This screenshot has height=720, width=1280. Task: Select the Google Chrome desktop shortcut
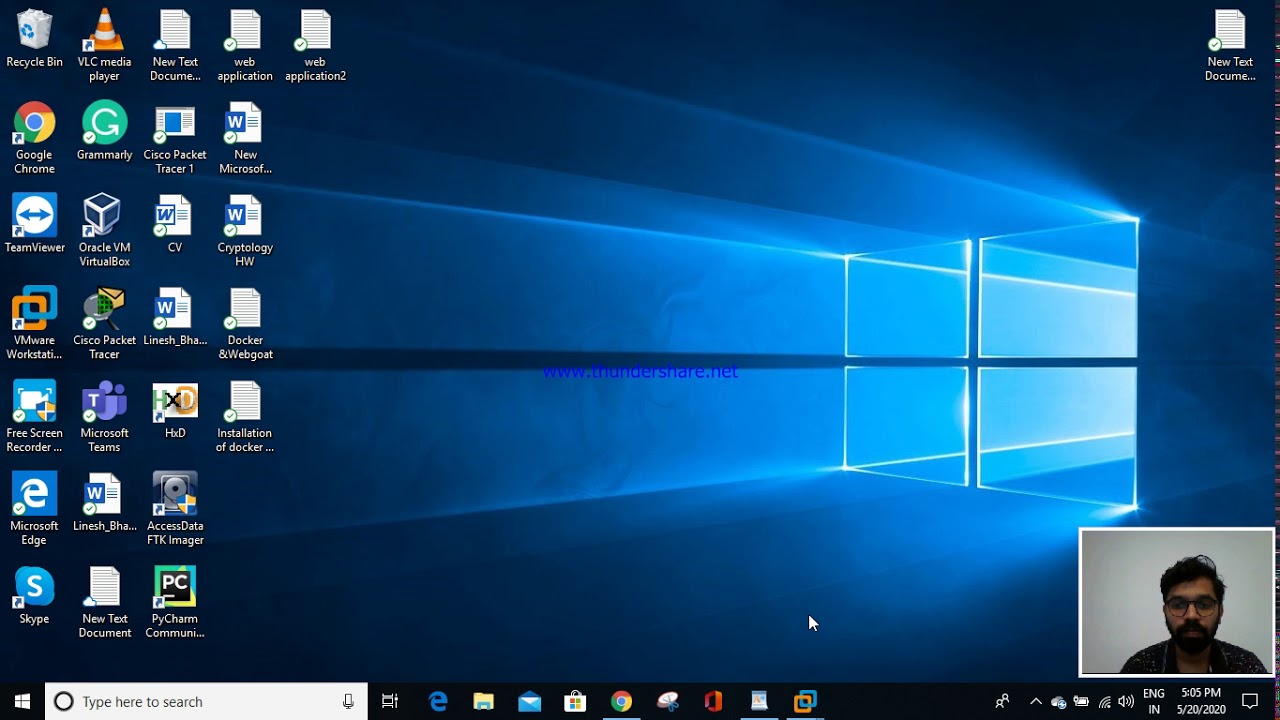[34, 139]
